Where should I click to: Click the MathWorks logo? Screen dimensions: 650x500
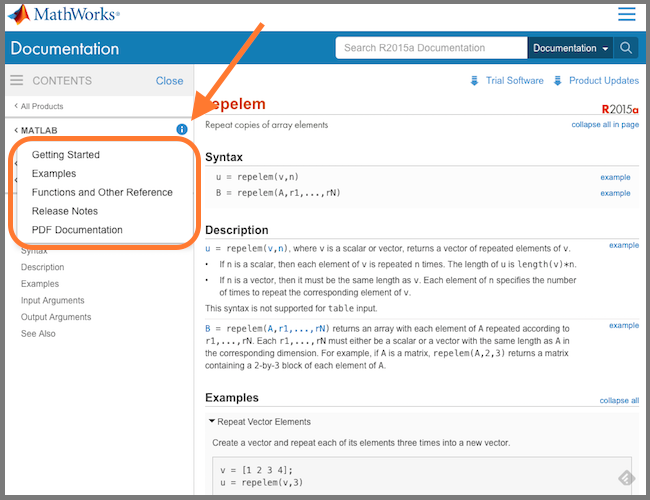(x=64, y=15)
